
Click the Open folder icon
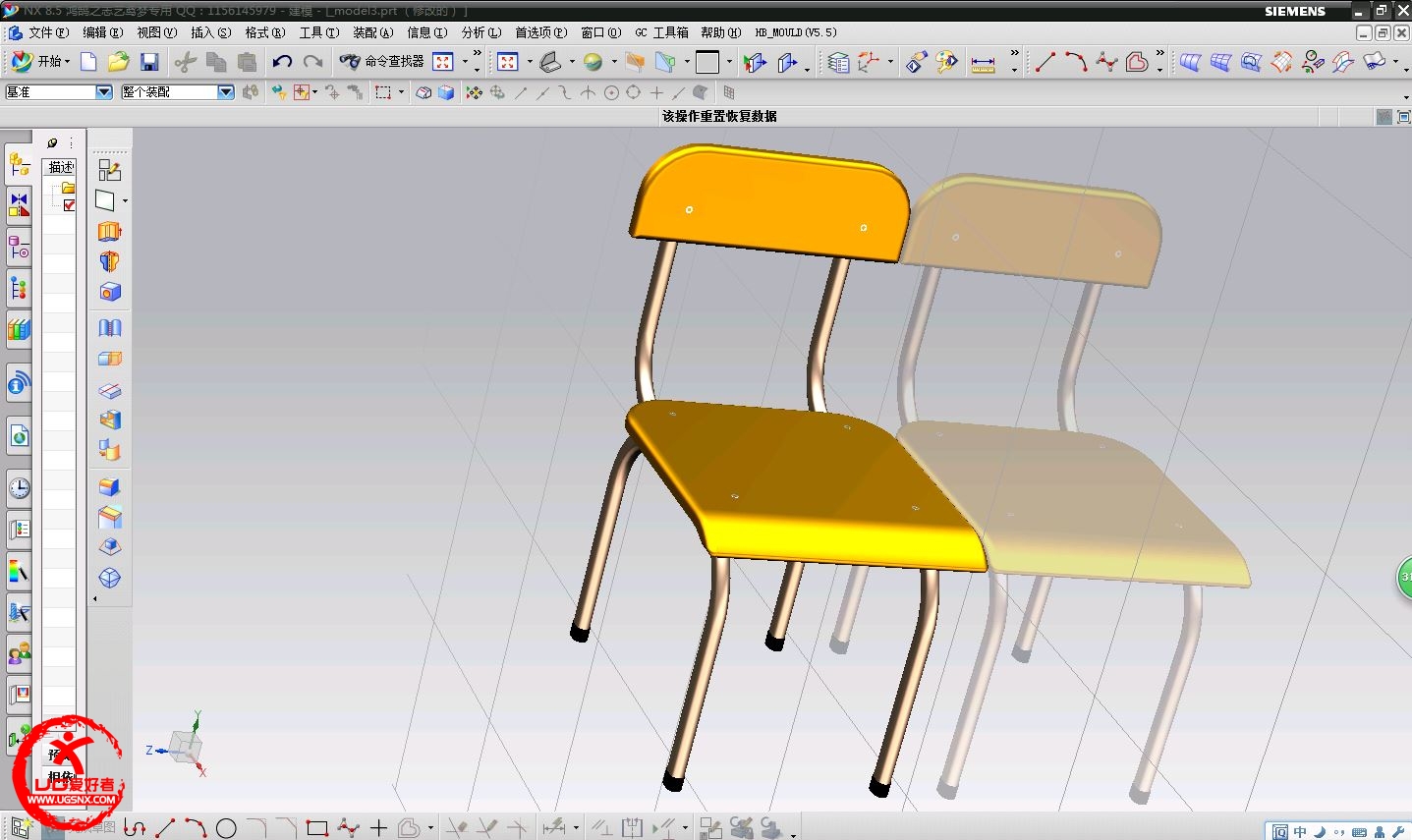pyautogui.click(x=119, y=62)
